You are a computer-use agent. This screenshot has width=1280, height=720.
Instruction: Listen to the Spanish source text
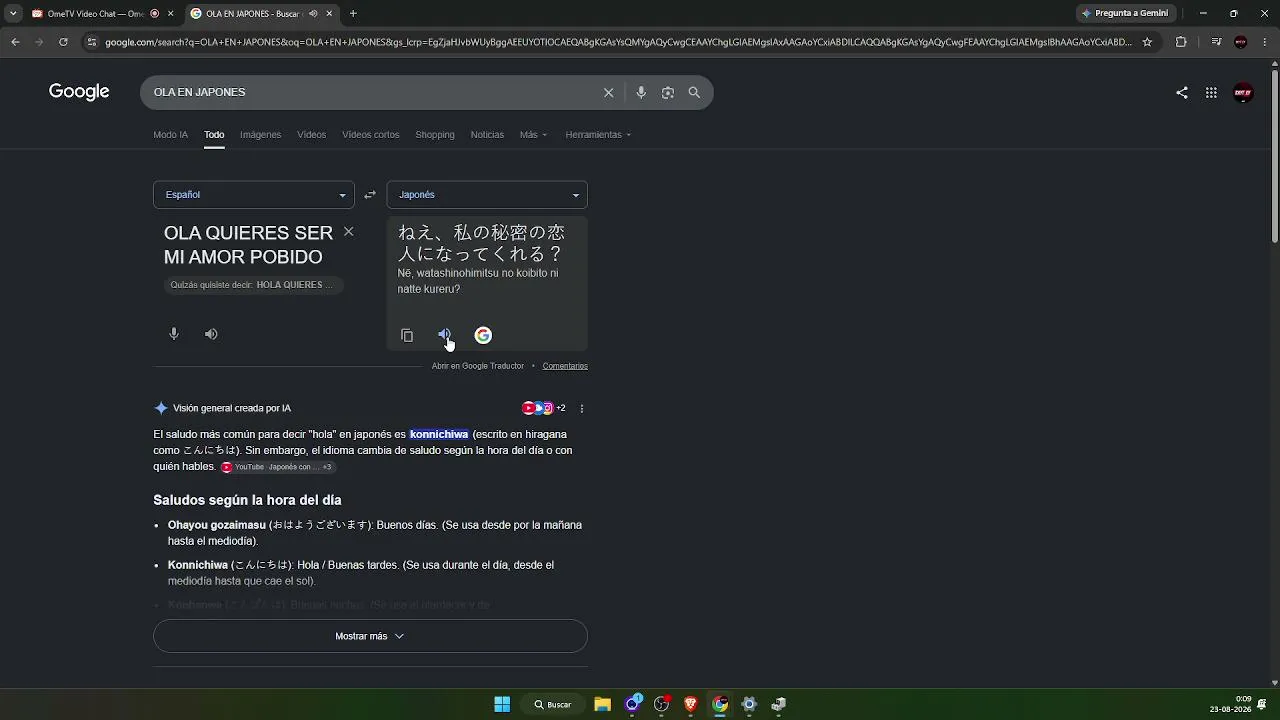tap(211, 334)
